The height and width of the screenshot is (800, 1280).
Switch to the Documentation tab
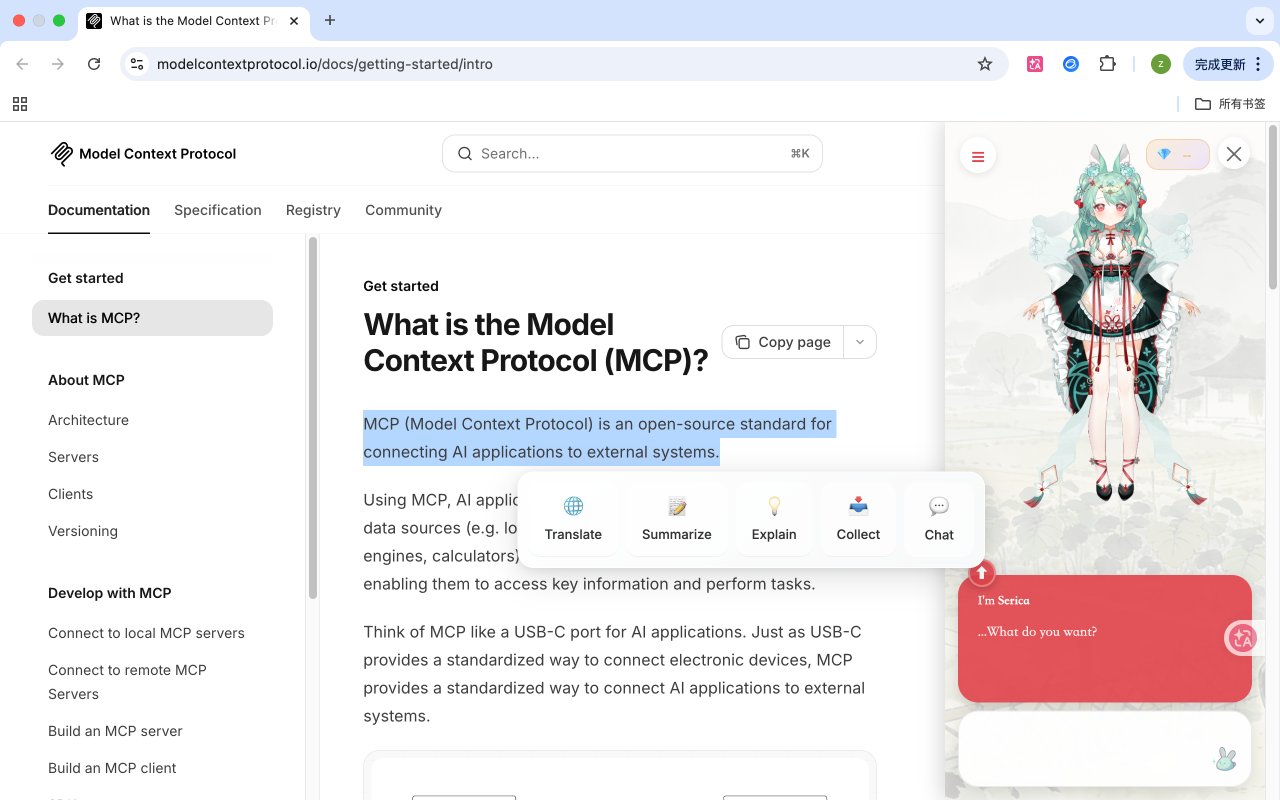(99, 210)
